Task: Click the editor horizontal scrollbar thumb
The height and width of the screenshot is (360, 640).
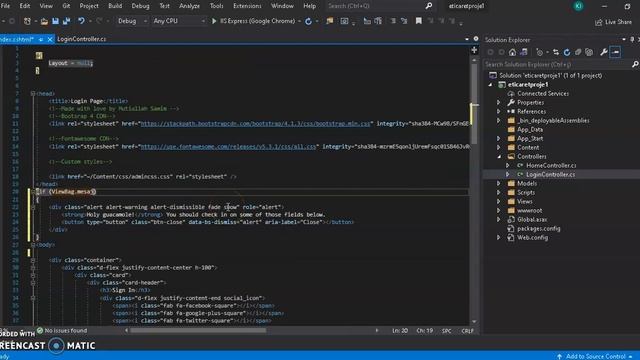Action: 198,331
